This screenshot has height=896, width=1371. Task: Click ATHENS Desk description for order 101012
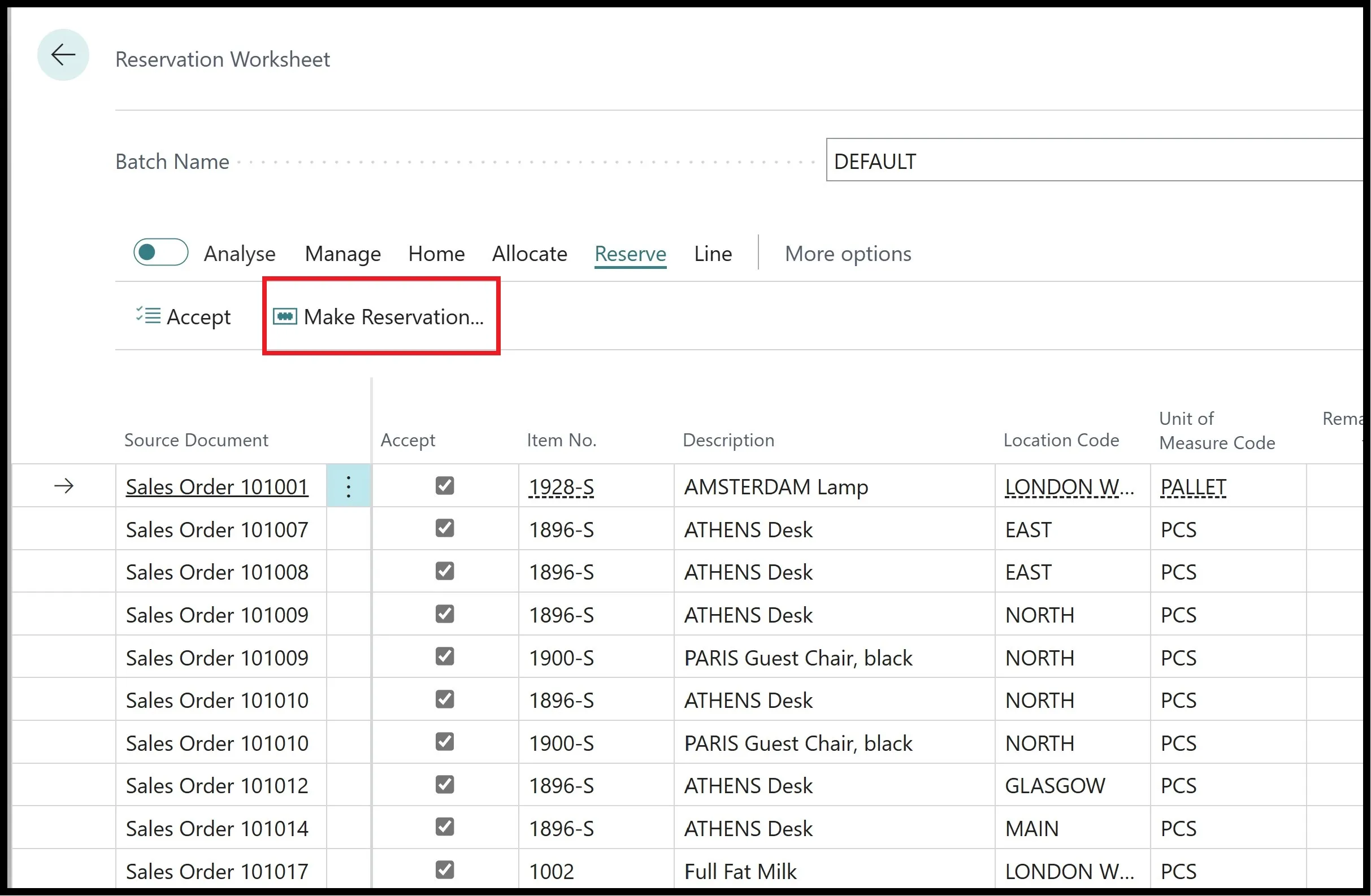834,785
